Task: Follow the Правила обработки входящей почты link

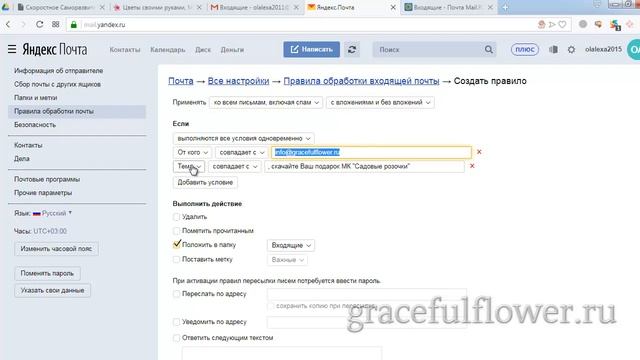Action: tap(361, 81)
